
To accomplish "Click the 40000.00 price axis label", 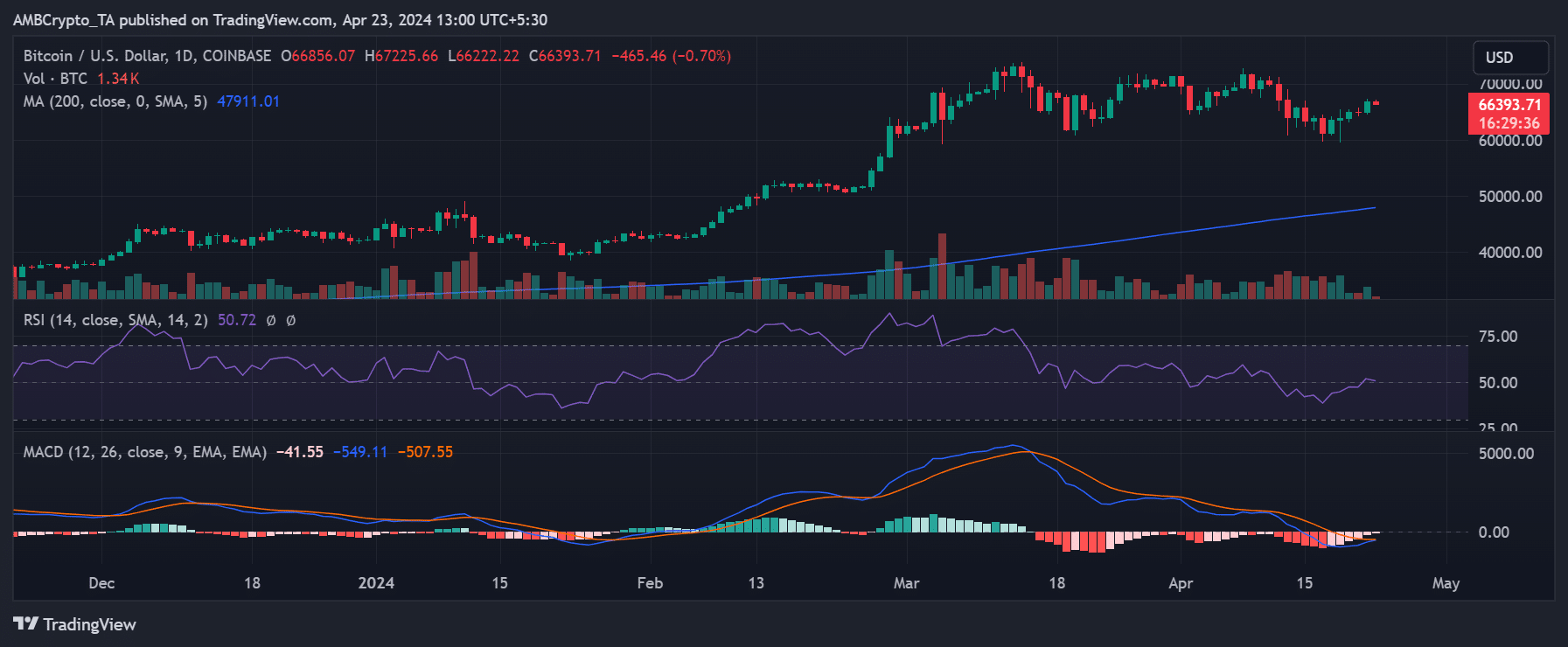I will [1510, 253].
